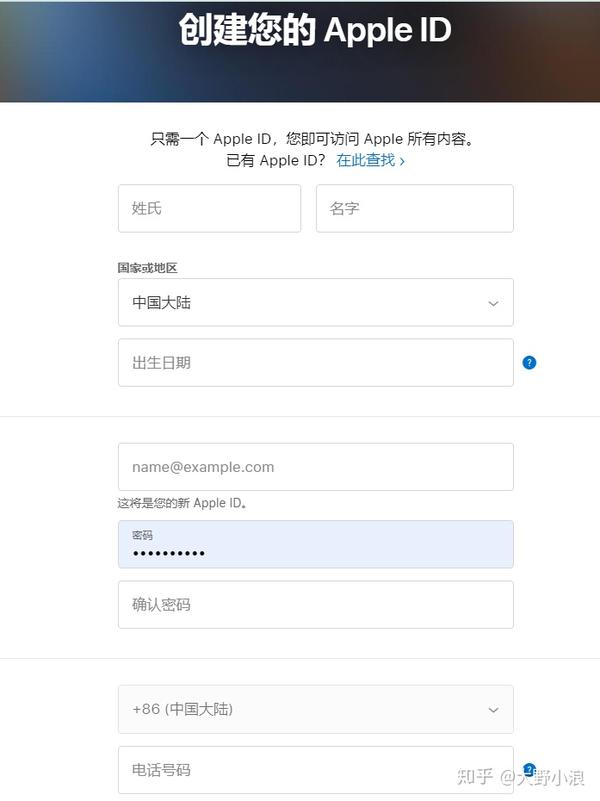Click the 确认密码 confirm password field
Screen dimensions: 600x801
click(x=316, y=605)
